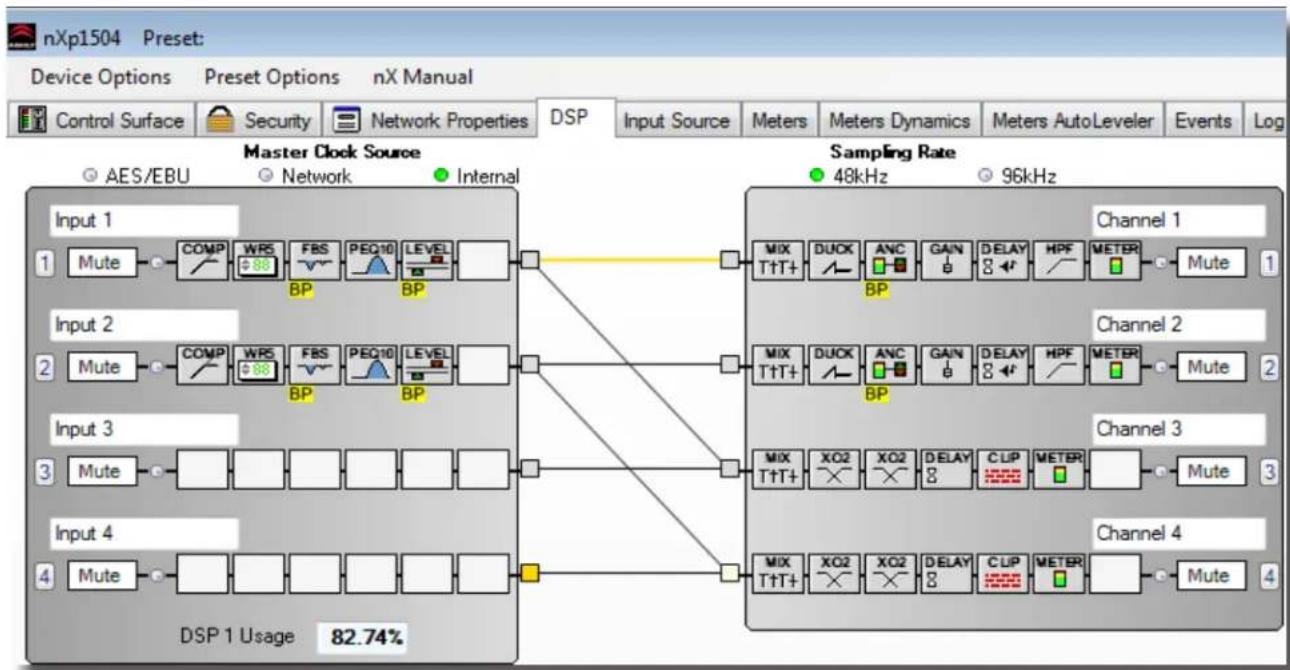
Task: Switch to the Meters Dynamics tab
Action: pos(900,121)
